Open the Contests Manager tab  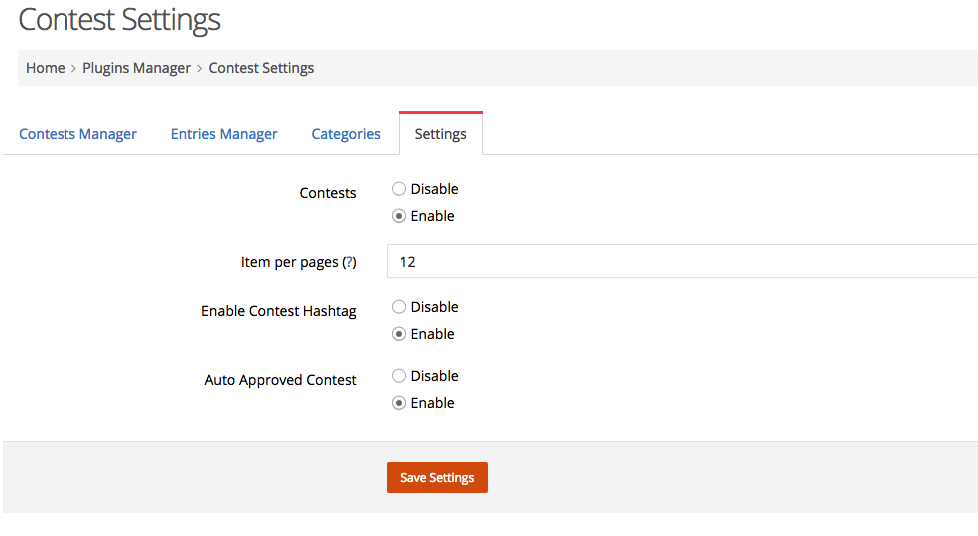78,134
